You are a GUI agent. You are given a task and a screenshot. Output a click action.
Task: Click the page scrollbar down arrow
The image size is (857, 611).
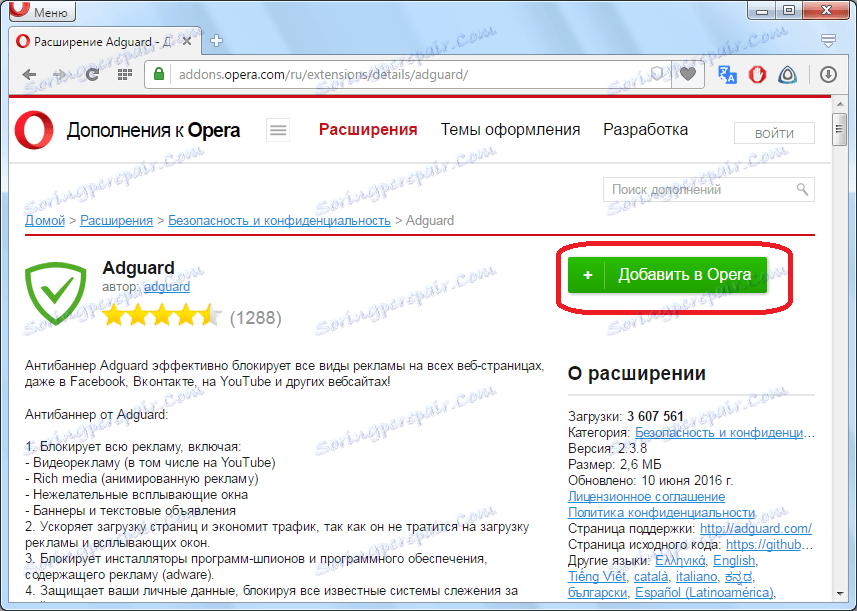[840, 595]
